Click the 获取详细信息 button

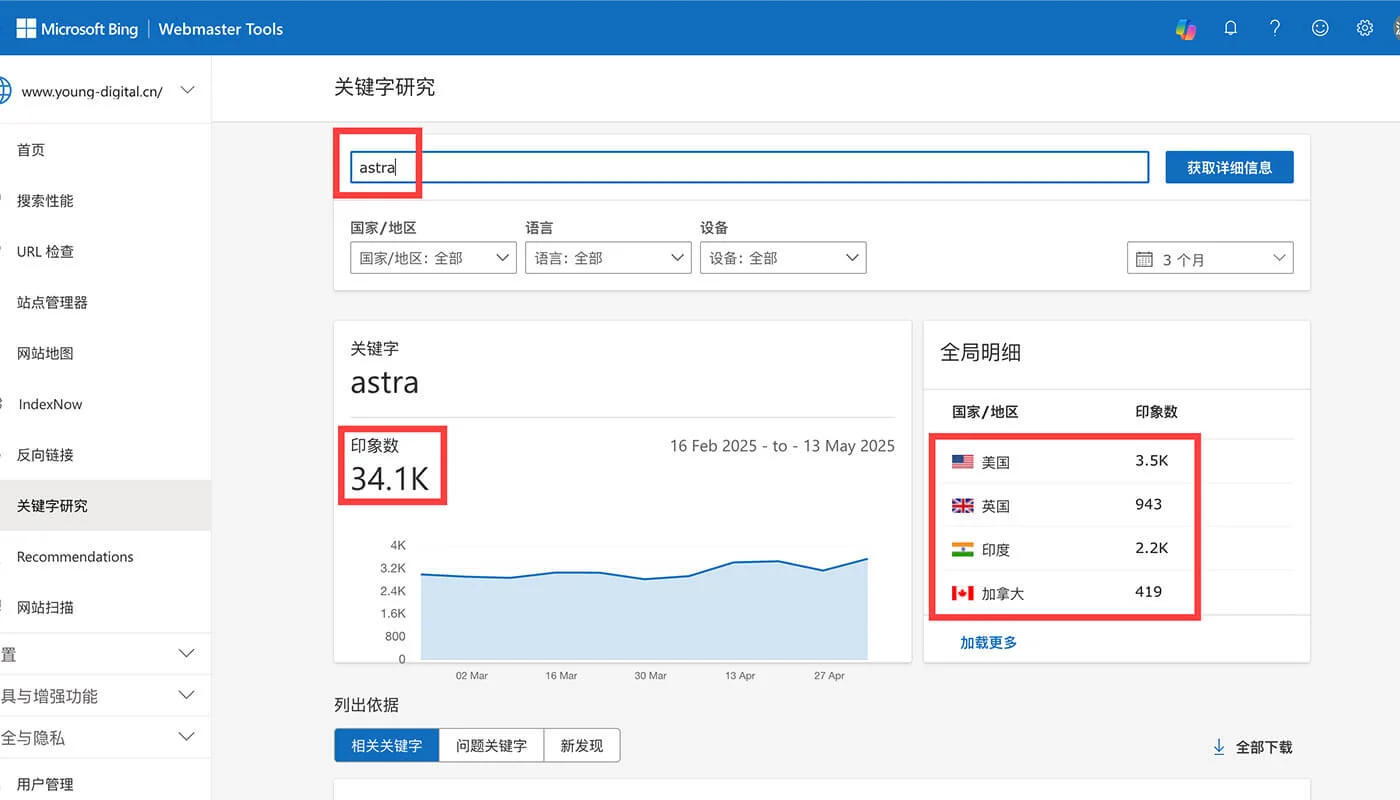1229,167
